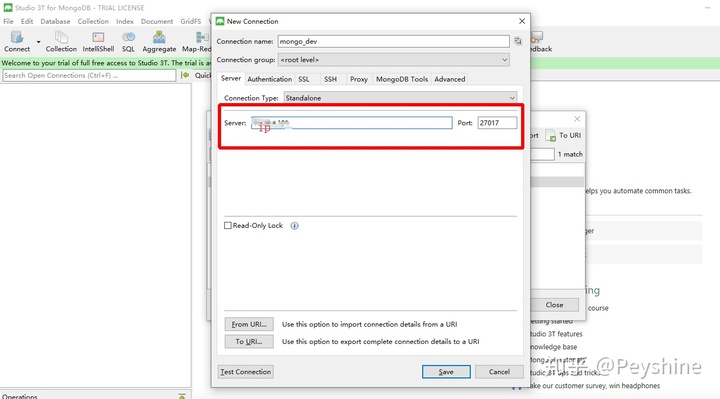Viewport: 720px width, 399px height.
Task: Cancel the New Connection dialog
Action: point(499,372)
